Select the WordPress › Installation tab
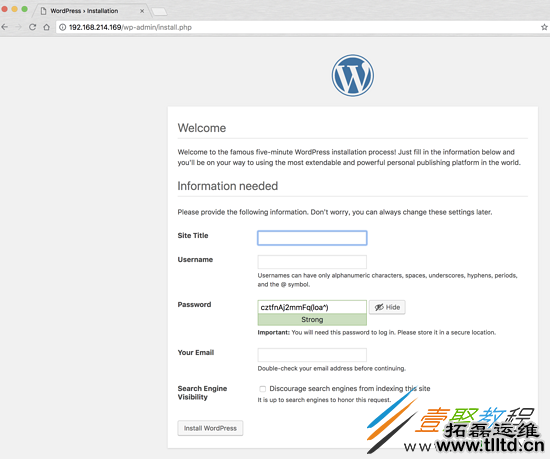550x459 pixels. (x=91, y=11)
